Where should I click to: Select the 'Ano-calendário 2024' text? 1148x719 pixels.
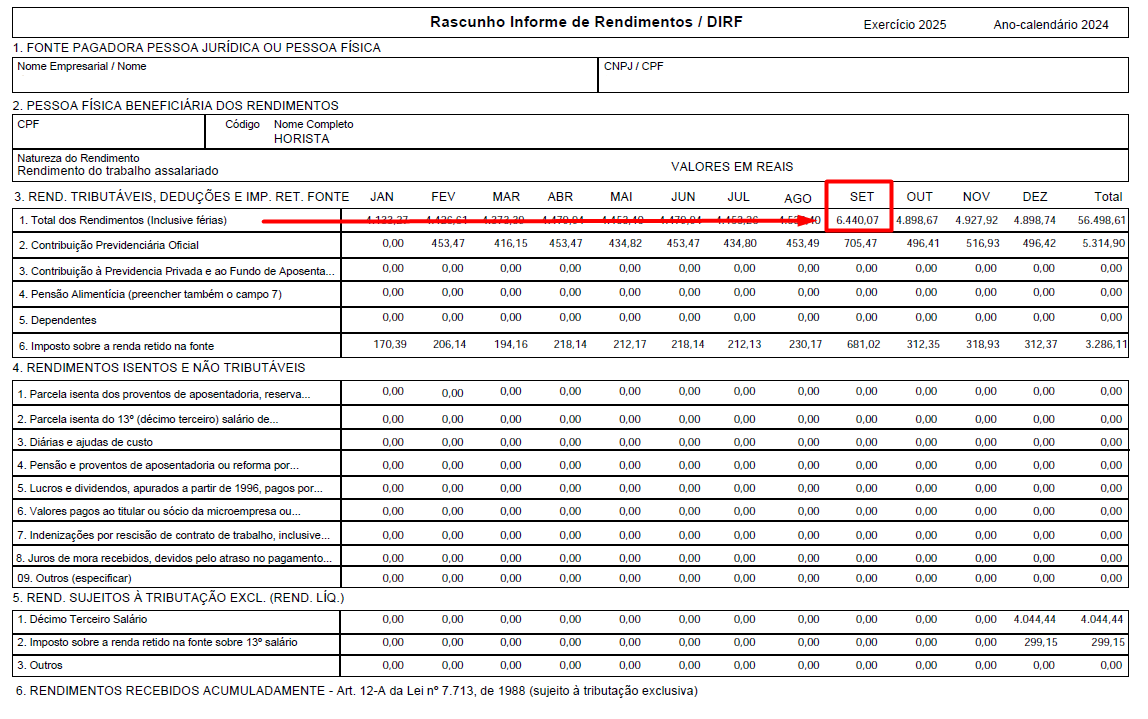[x=1051, y=25]
